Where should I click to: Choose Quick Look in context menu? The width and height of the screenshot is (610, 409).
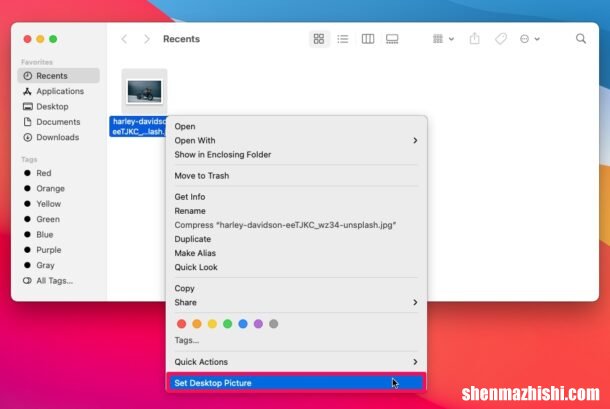[296, 267]
